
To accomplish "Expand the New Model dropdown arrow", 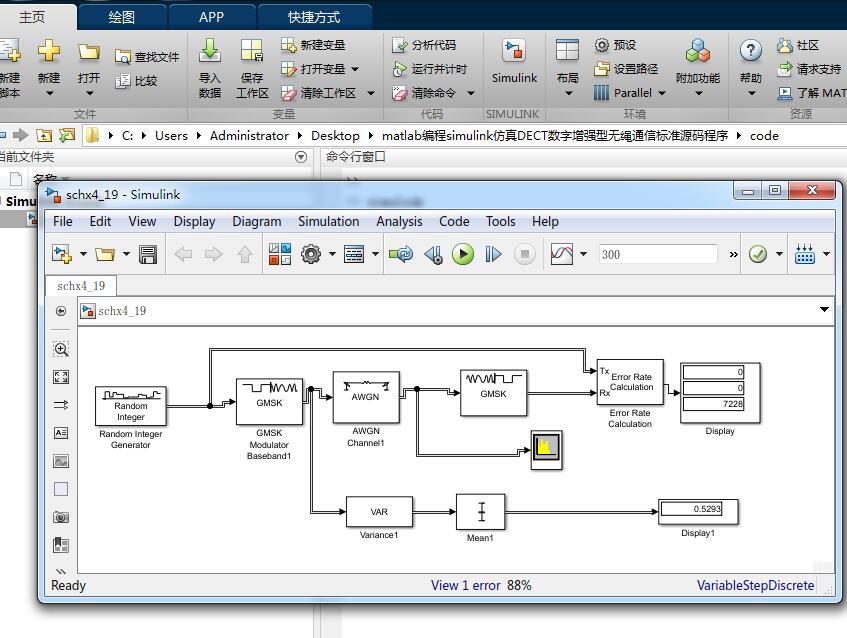I will (x=83, y=254).
